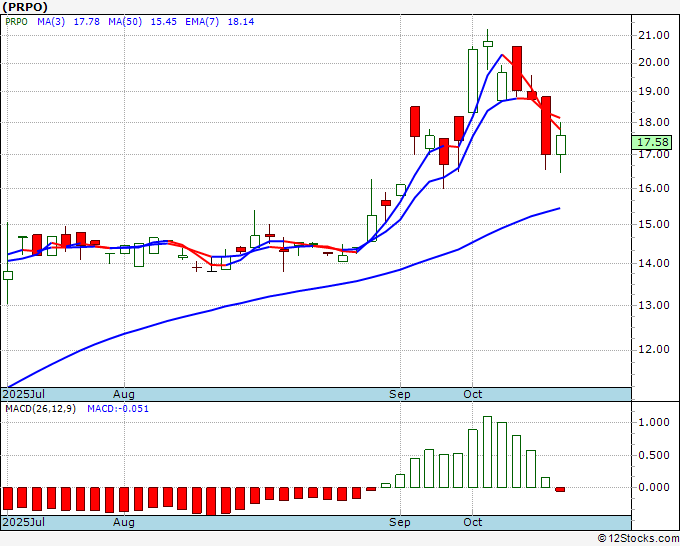Click the 21.00 price axis label
Screen dimensions: 680x546
coord(654,36)
